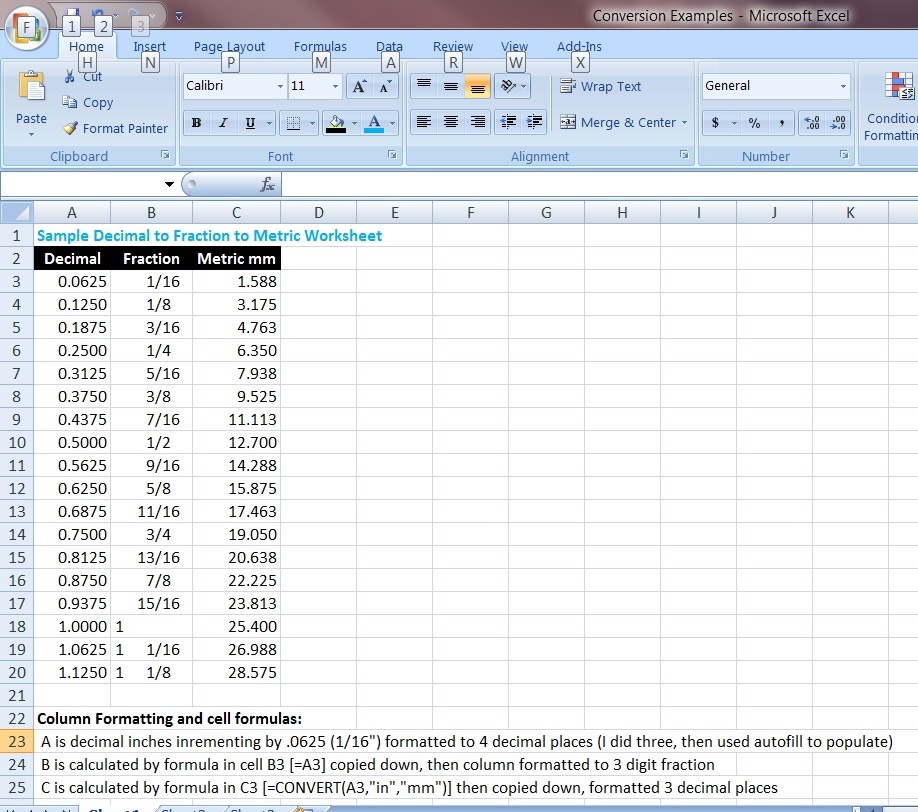Expand the Underline style arrow

(x=269, y=123)
